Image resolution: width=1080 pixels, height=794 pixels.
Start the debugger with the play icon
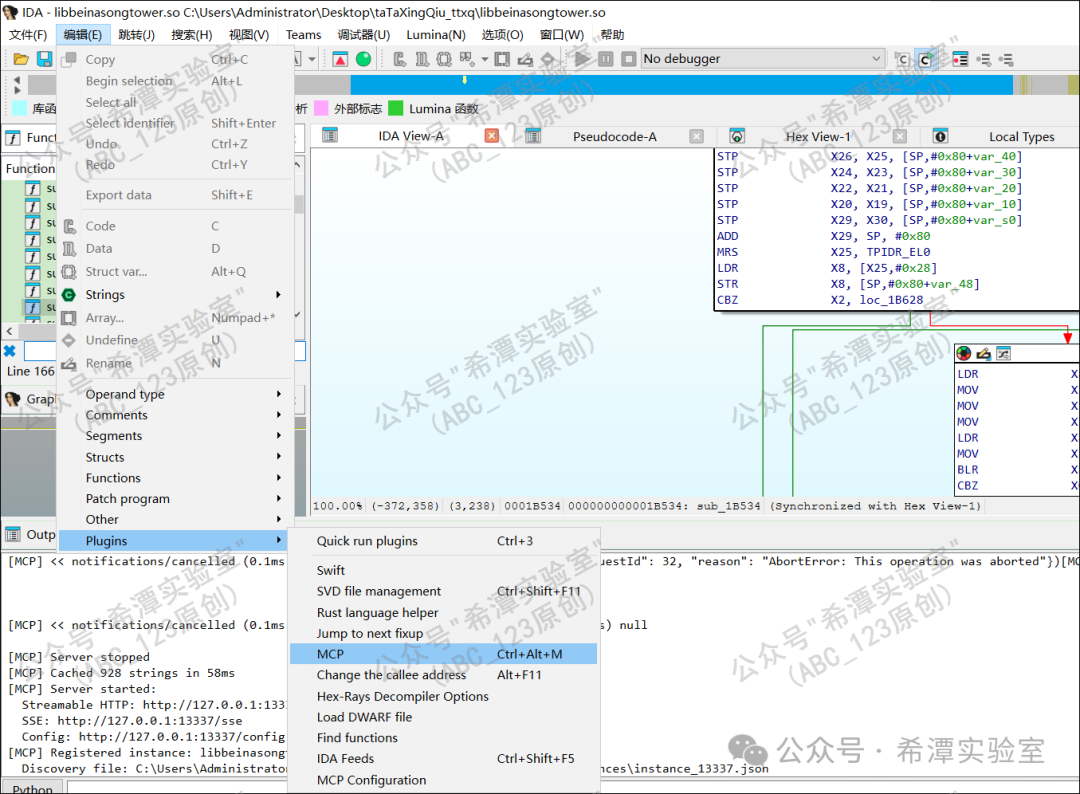tap(582, 58)
